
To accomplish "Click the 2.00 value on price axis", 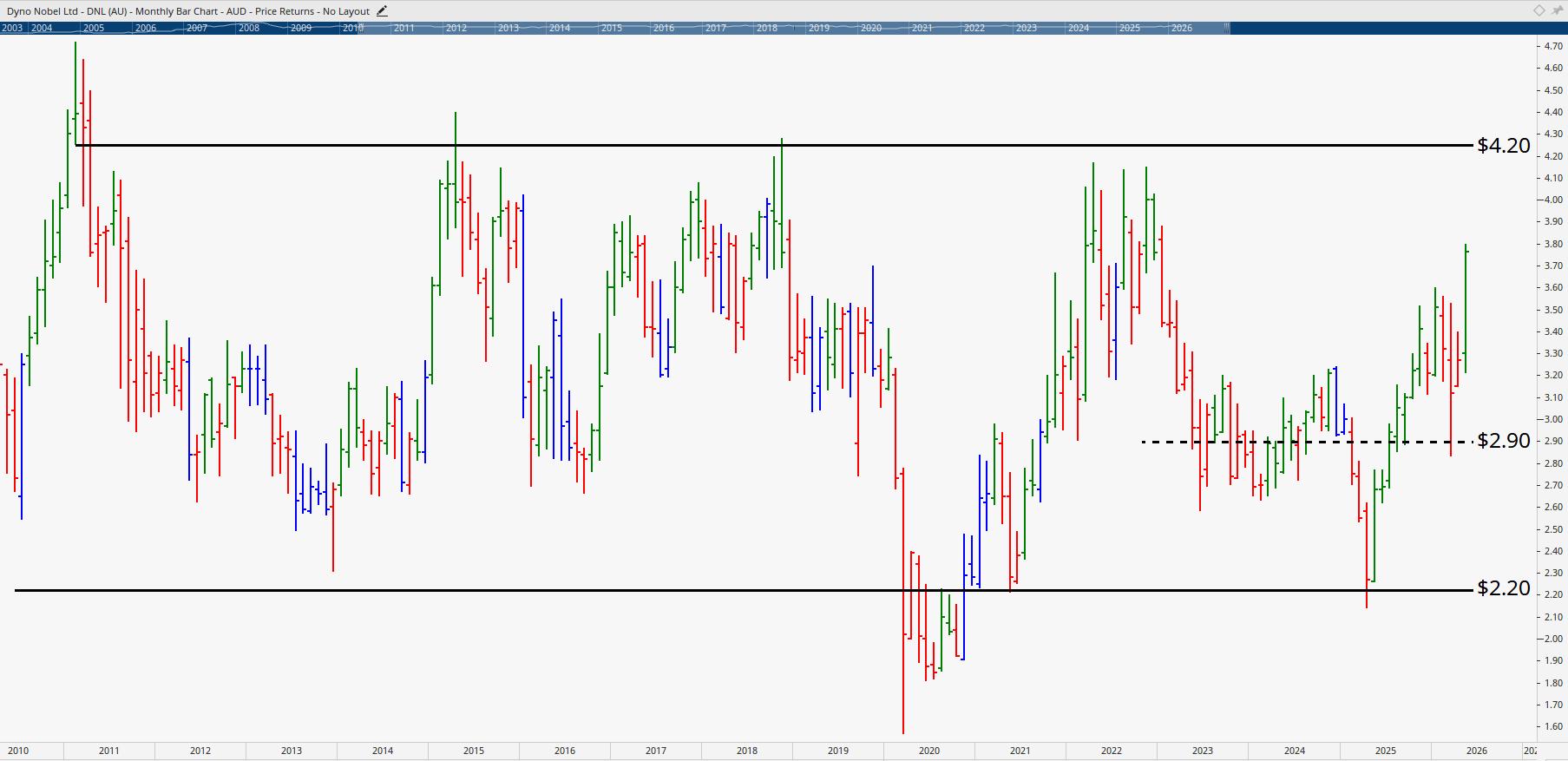I will 1553,639.
